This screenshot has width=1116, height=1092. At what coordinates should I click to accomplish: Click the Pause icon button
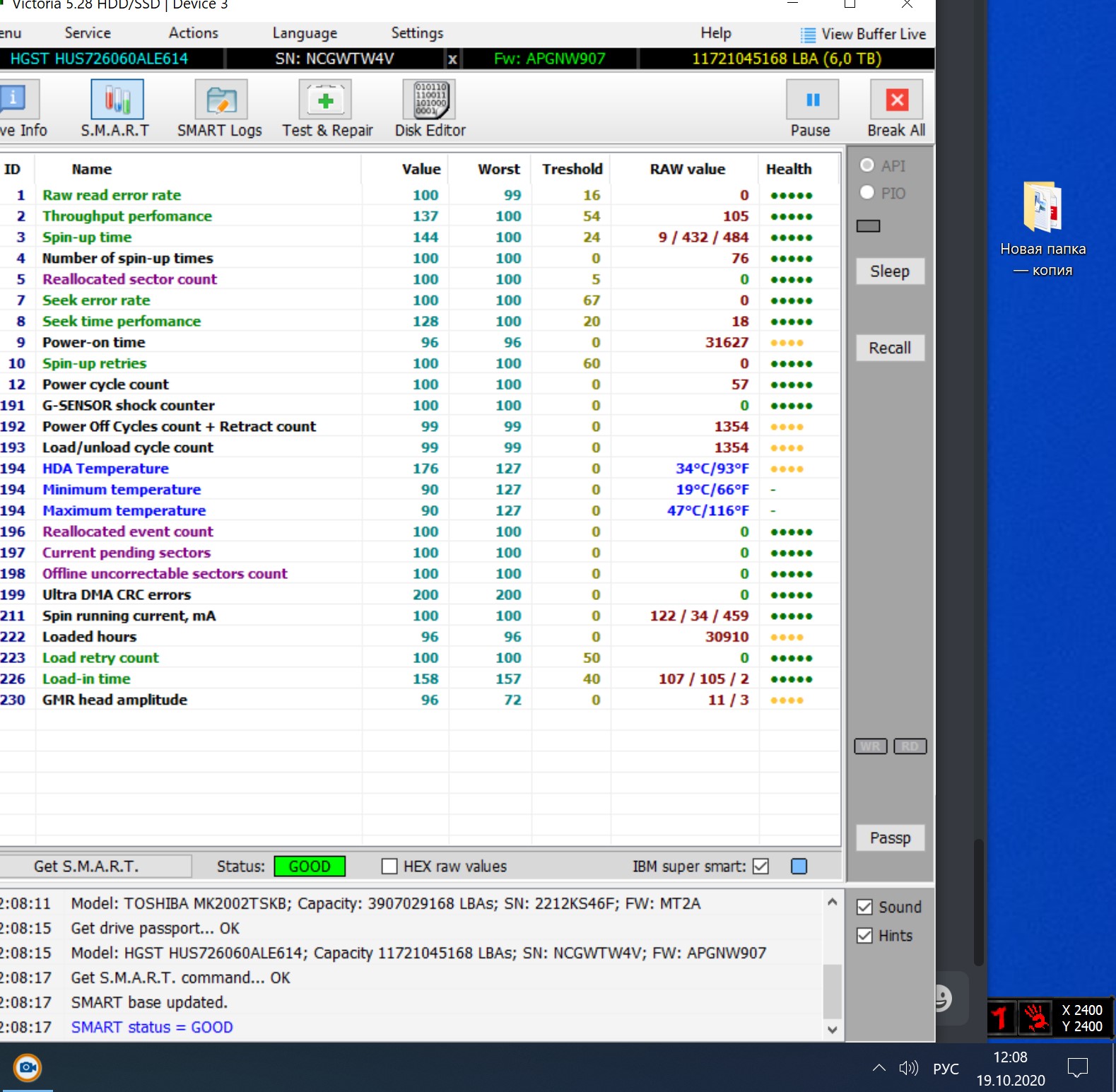click(x=812, y=100)
